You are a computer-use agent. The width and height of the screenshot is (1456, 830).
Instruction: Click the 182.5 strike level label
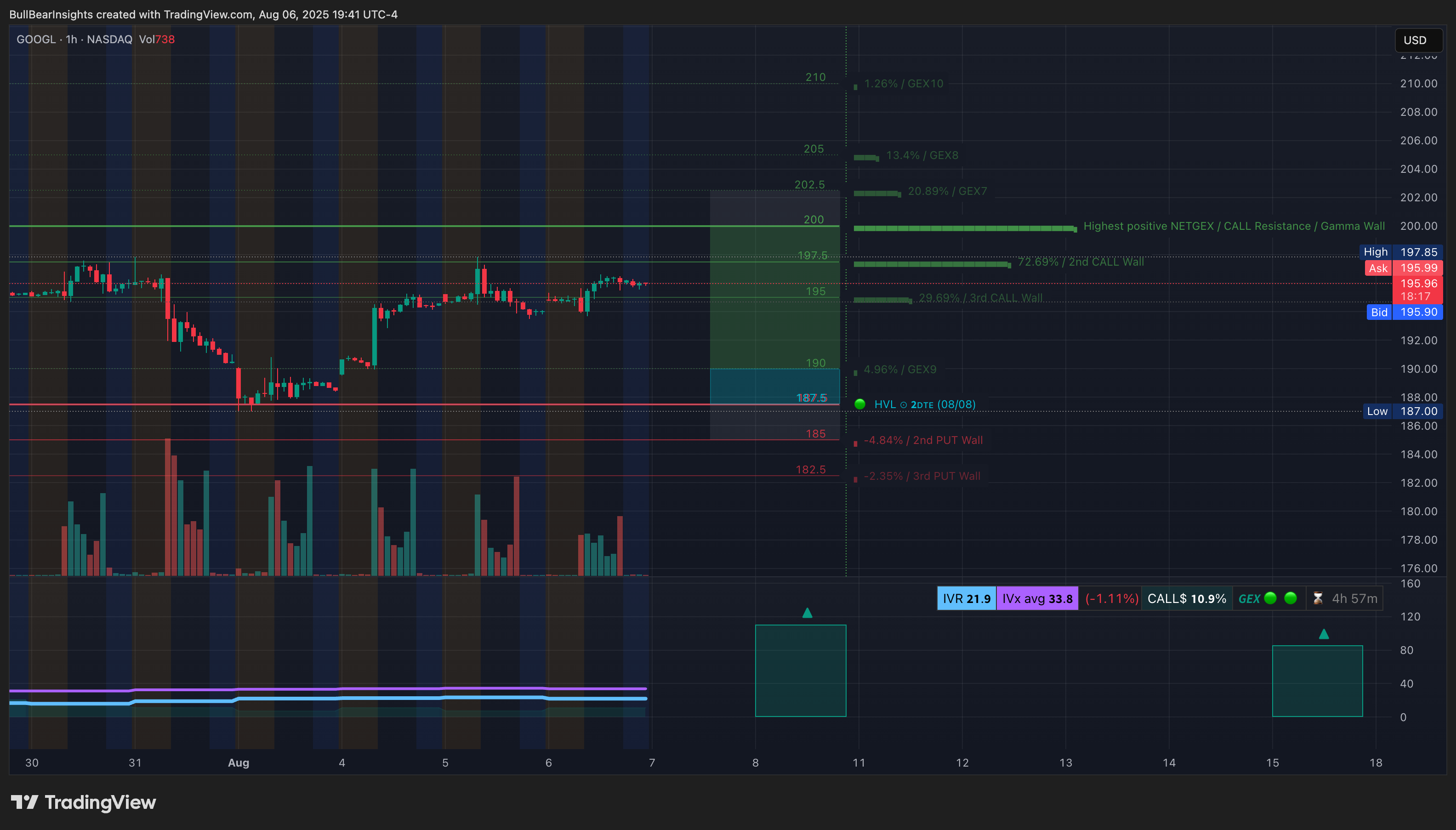coord(811,469)
